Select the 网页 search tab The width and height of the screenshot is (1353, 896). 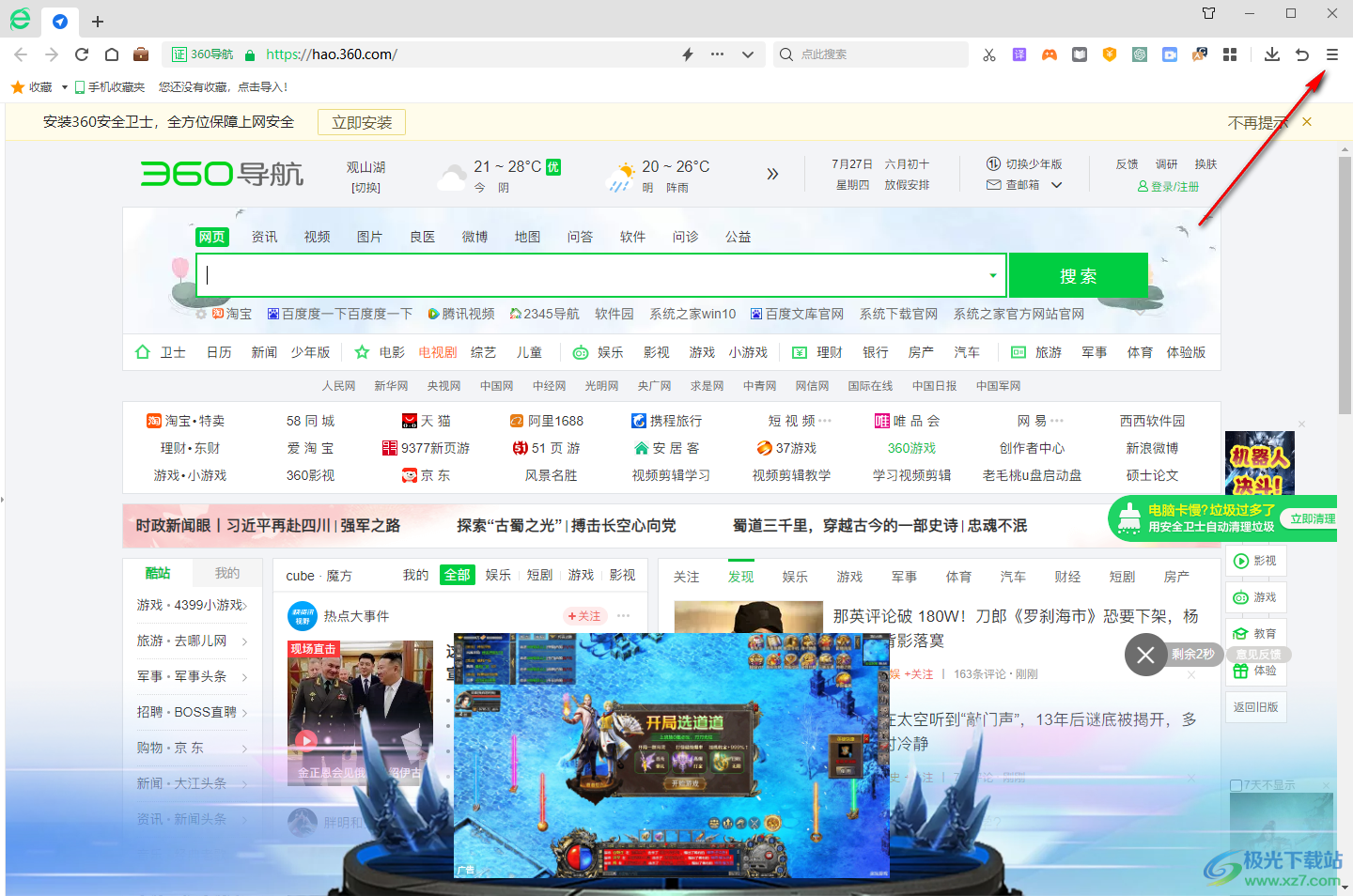point(212,237)
